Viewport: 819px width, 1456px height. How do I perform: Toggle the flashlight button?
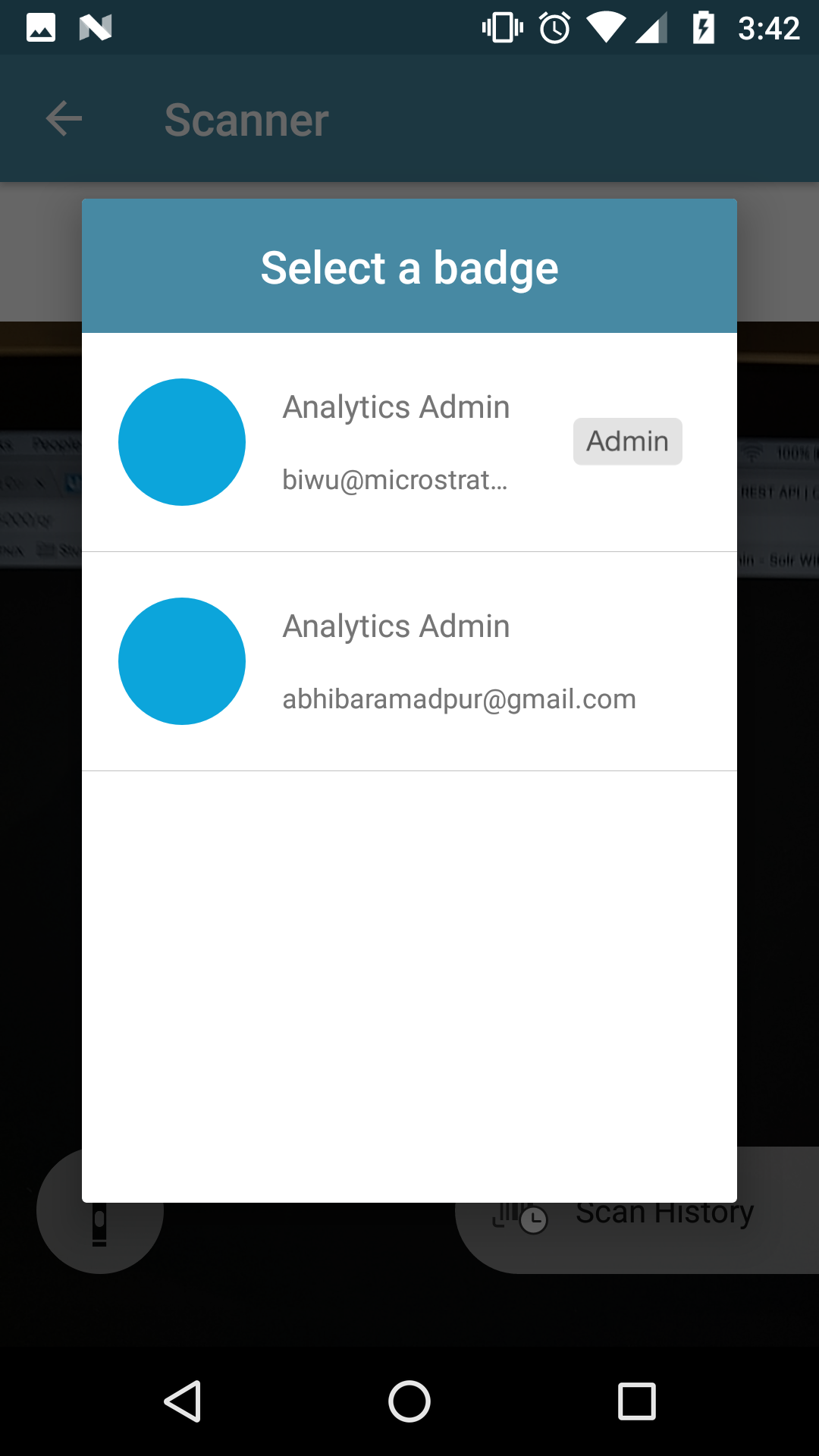pyautogui.click(x=99, y=1219)
